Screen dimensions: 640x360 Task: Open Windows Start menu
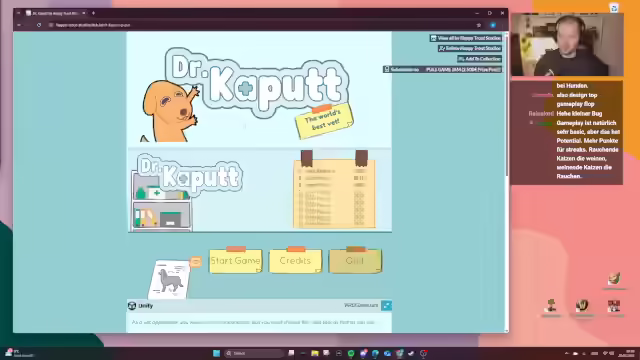[216, 353]
